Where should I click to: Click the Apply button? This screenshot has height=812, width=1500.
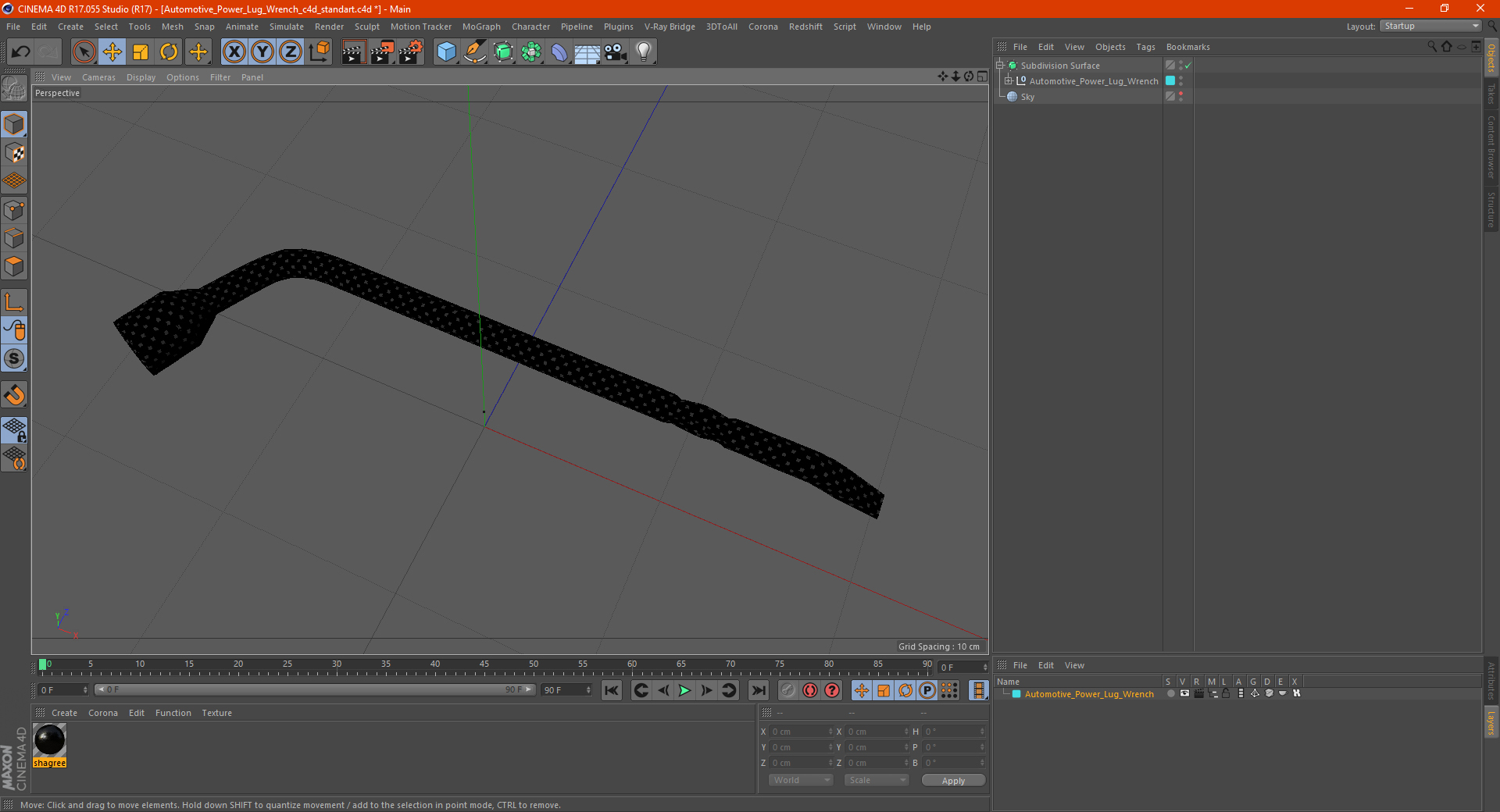tap(953, 780)
